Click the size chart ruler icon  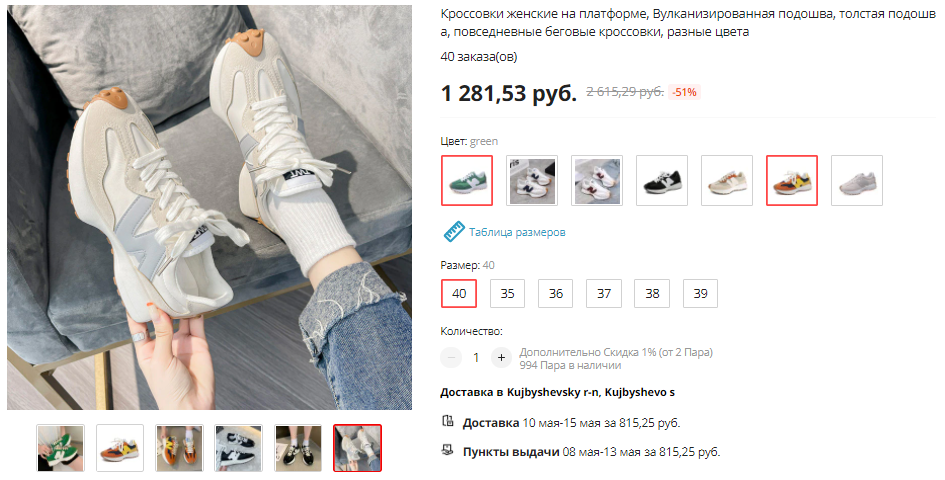(x=454, y=232)
